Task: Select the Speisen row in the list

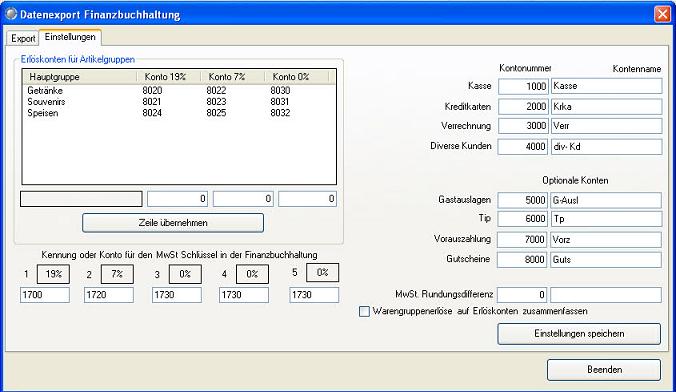Action: 178,113
